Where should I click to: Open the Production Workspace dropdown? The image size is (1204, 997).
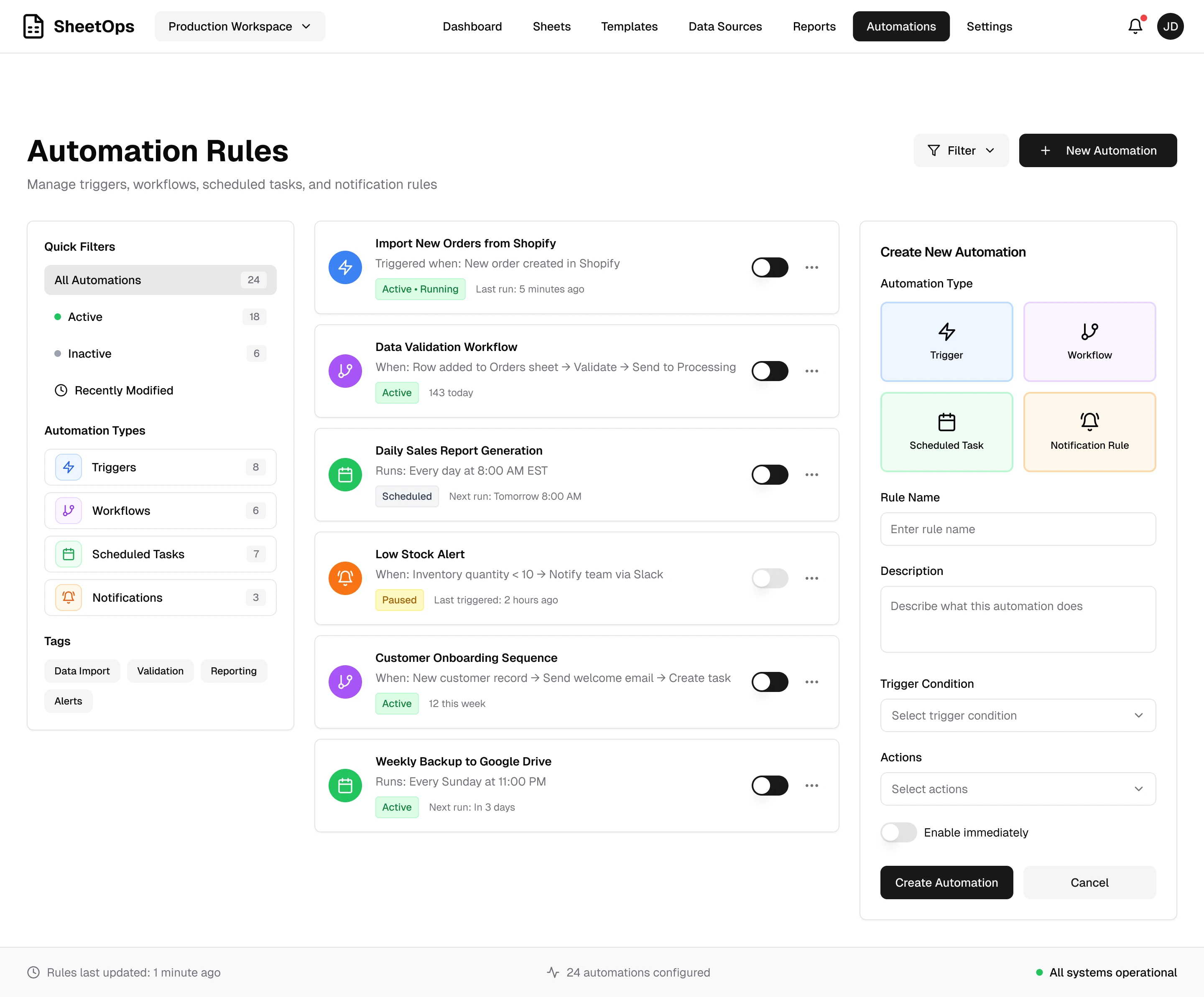[240, 26]
